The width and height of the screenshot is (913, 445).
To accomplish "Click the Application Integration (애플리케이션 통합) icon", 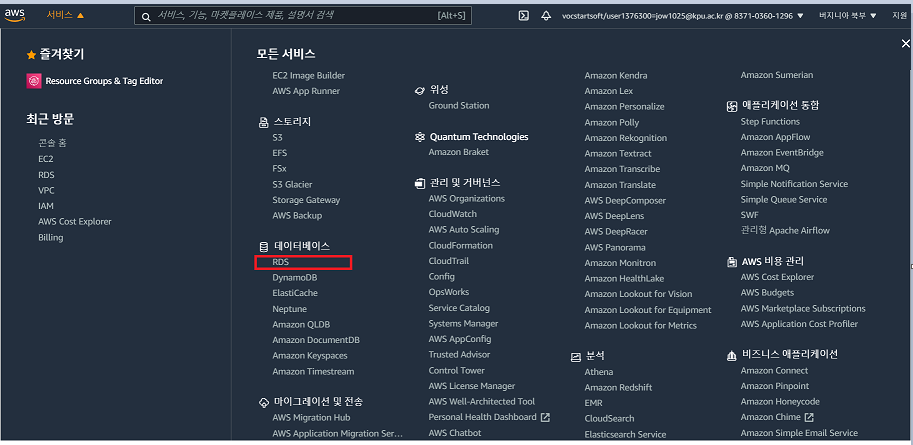I will click(732, 106).
